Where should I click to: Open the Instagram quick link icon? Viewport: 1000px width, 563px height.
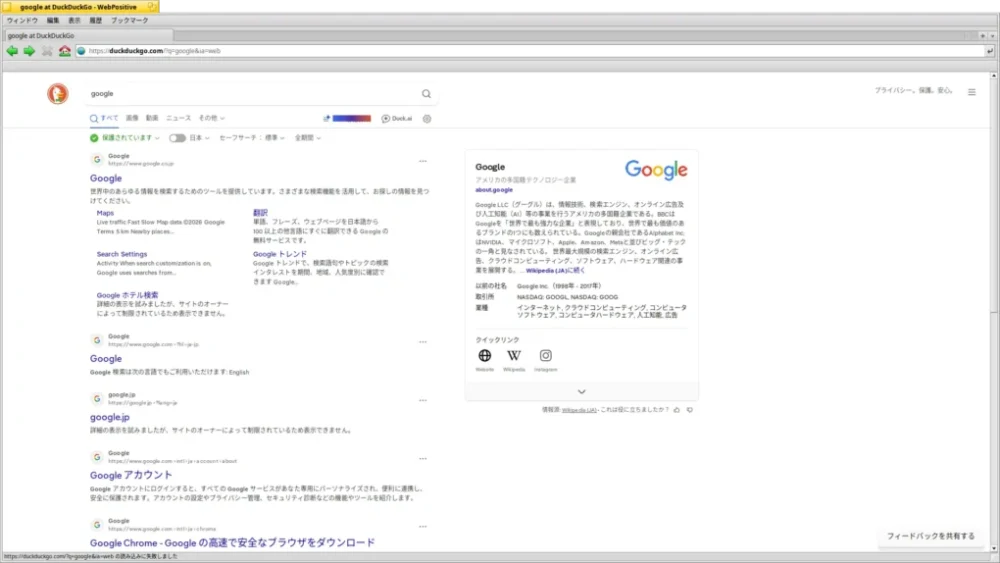(545, 355)
